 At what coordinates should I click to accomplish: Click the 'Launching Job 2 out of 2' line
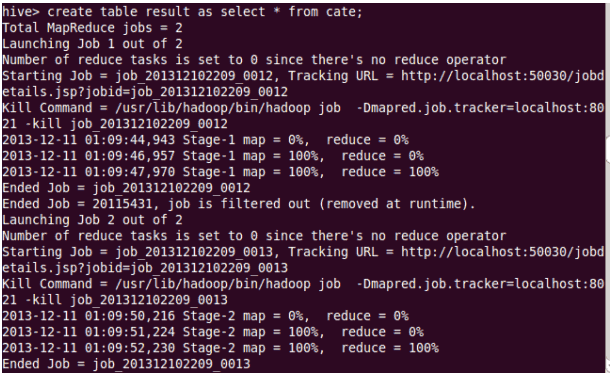click(x=92, y=220)
